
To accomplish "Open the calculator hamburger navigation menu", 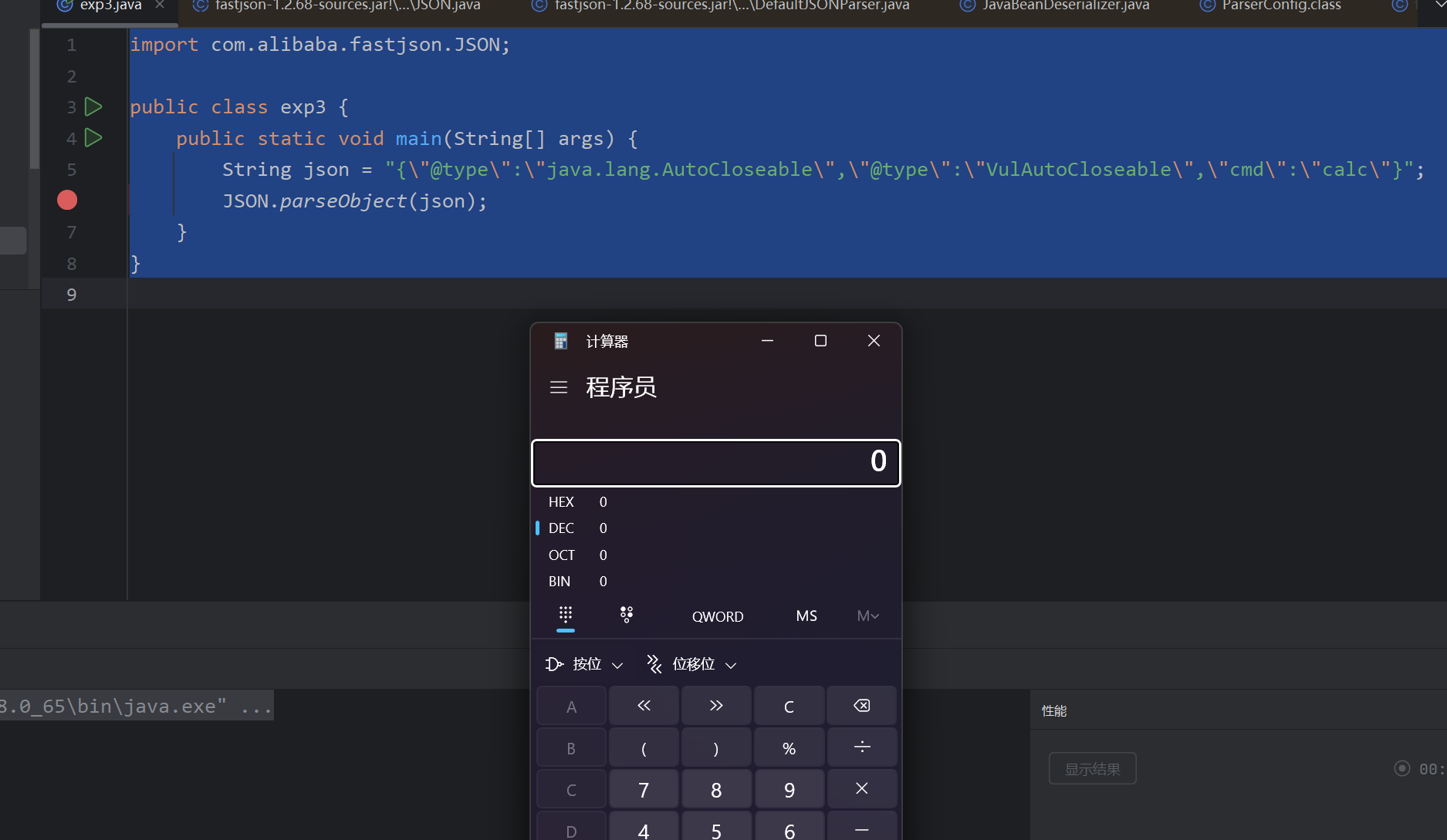I will (x=559, y=387).
